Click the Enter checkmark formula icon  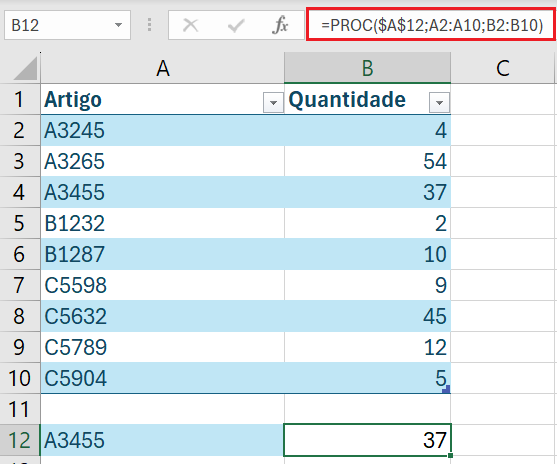tap(236, 25)
